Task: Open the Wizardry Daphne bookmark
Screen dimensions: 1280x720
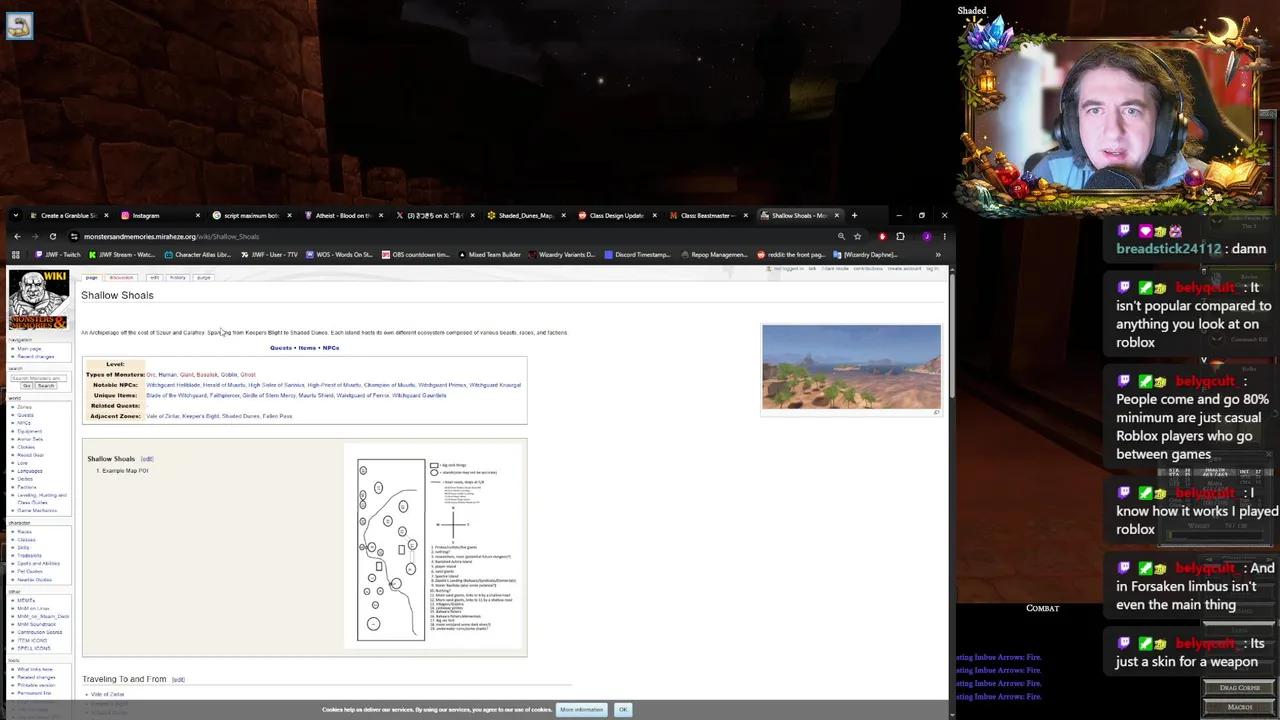Action: 865,255
